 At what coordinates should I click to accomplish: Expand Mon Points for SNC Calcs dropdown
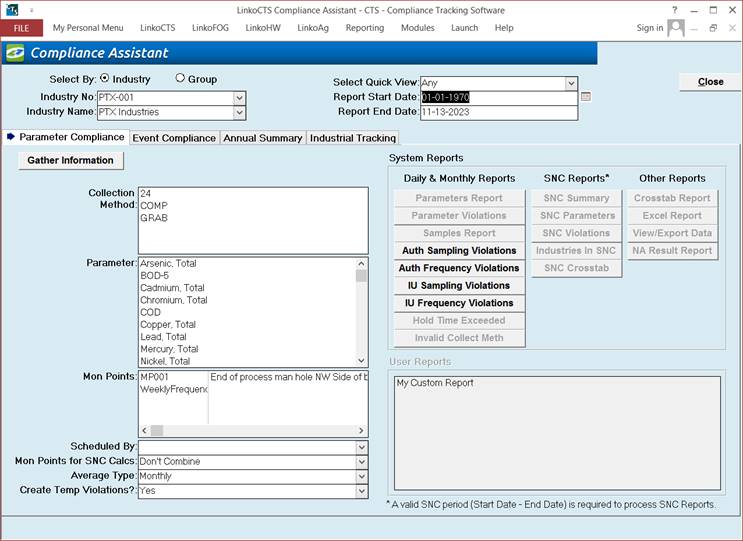(362, 462)
